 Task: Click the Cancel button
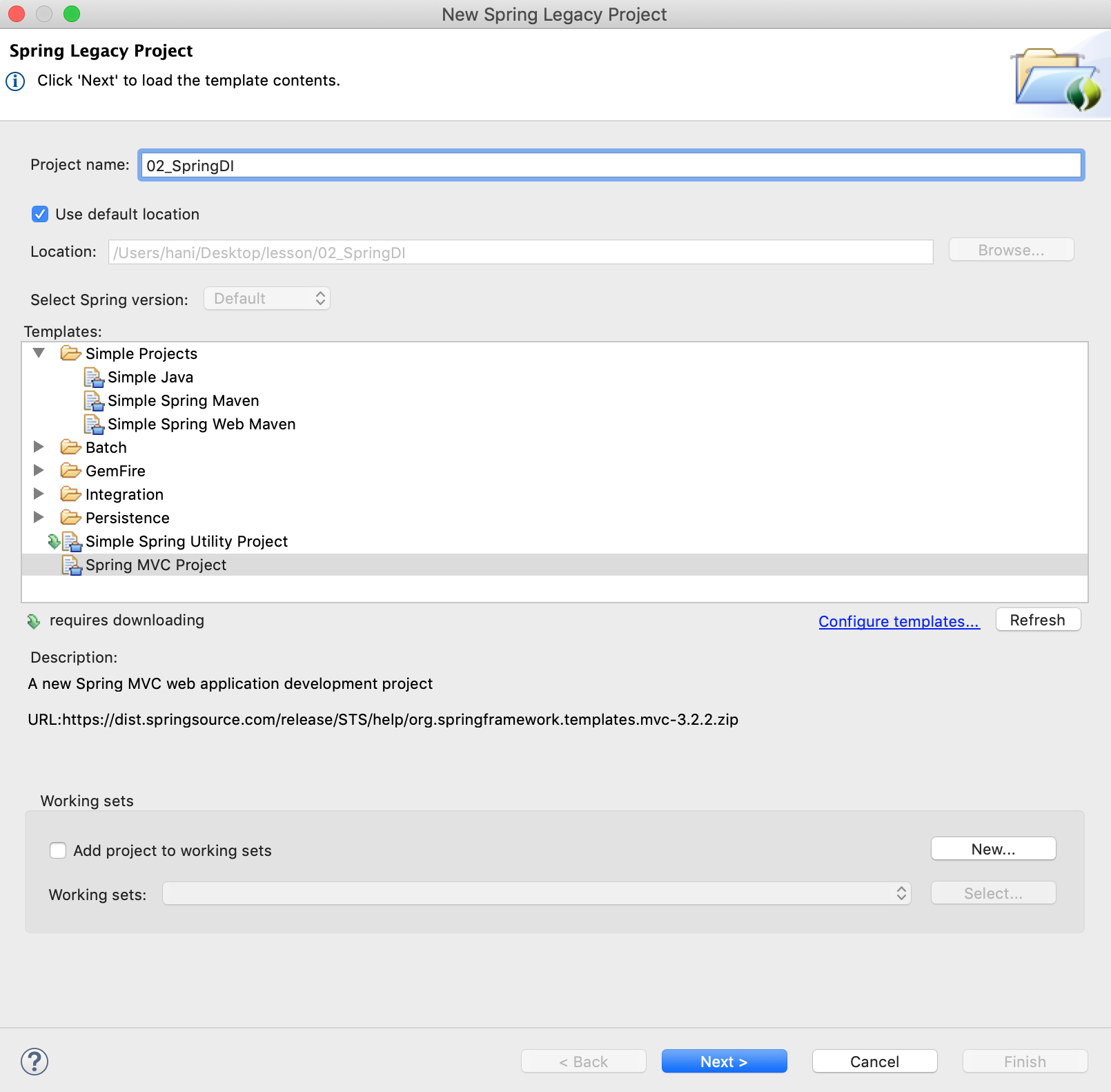tap(874, 1062)
